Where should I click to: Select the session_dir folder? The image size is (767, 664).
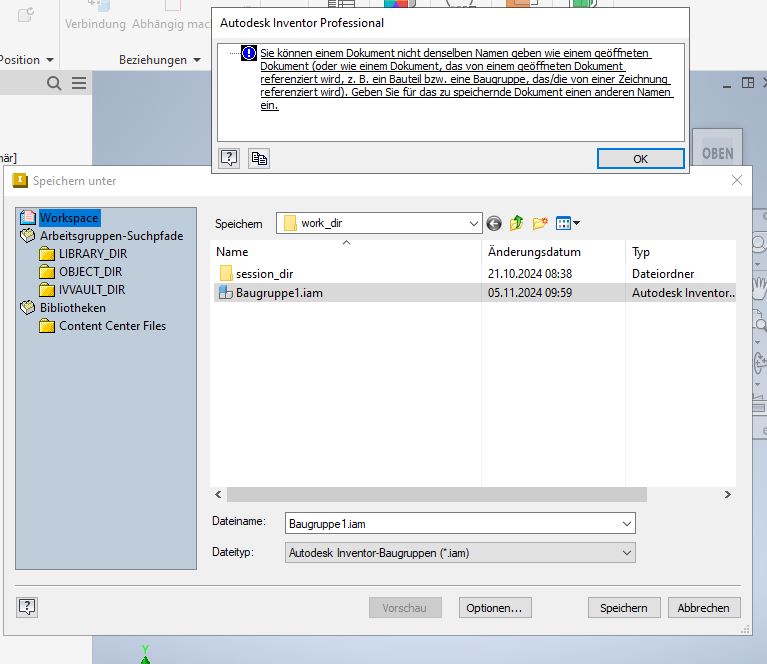pos(264,274)
